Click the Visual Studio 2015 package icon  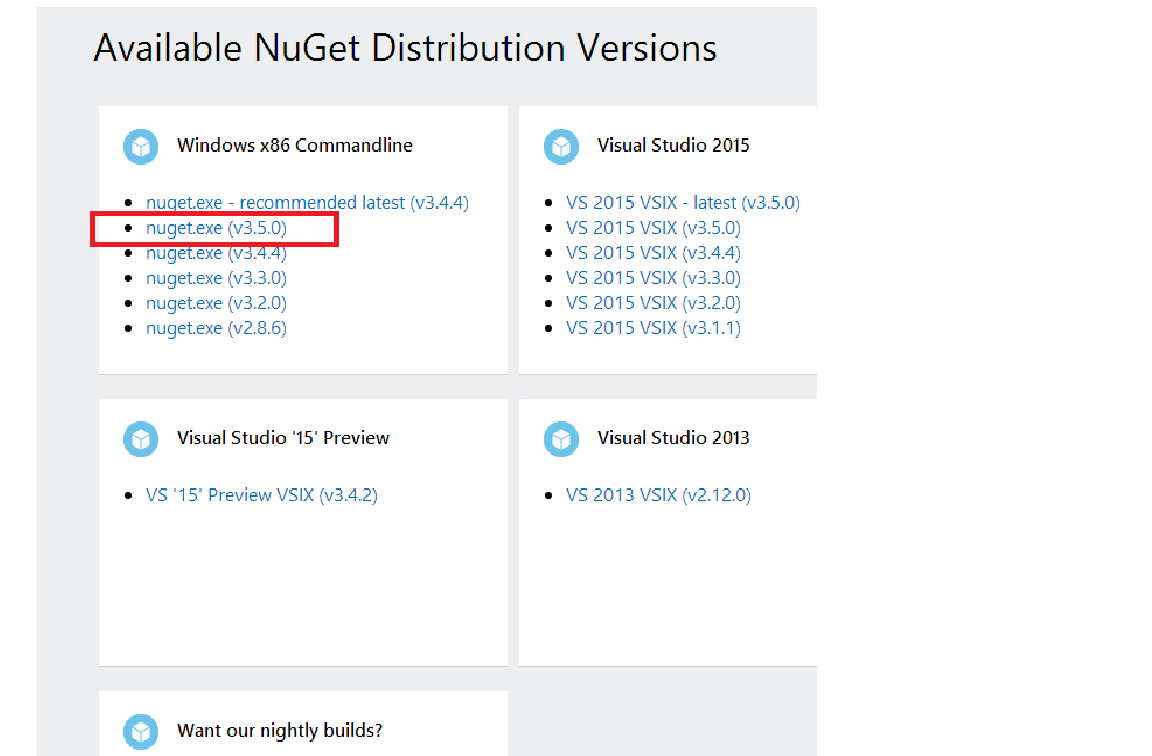click(561, 146)
